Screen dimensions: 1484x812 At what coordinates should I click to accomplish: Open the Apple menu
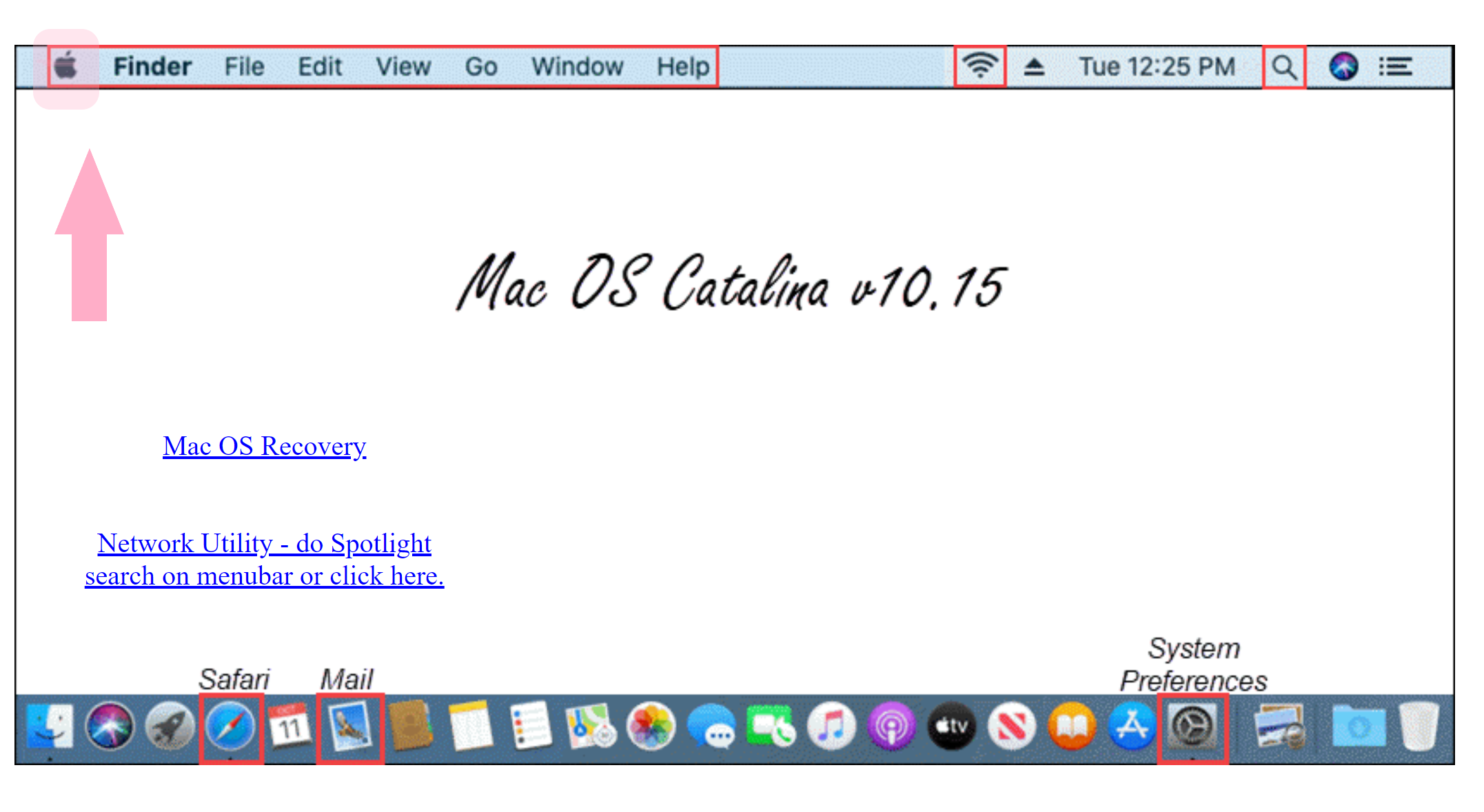point(66,66)
